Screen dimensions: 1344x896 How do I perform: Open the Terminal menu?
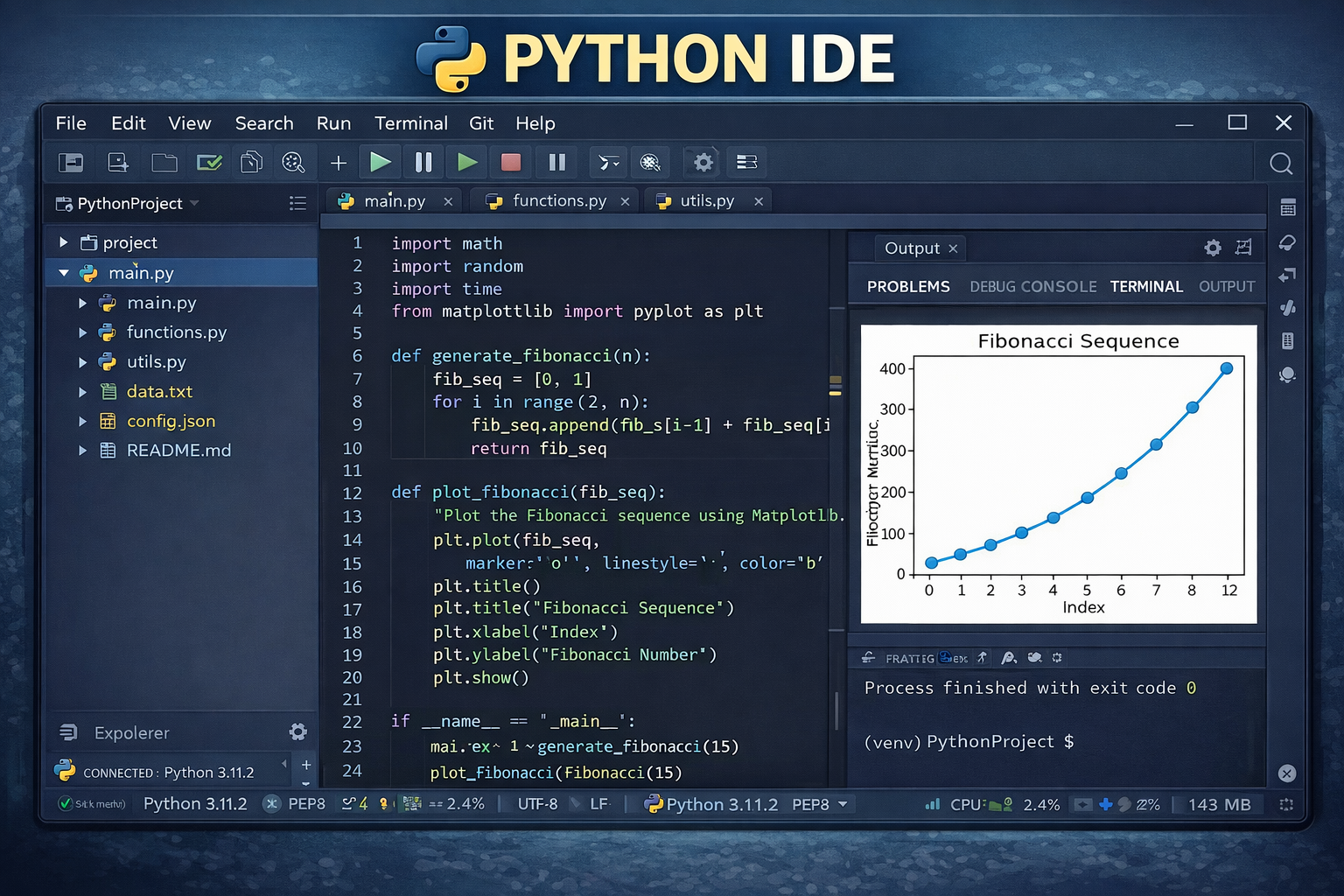(x=410, y=123)
